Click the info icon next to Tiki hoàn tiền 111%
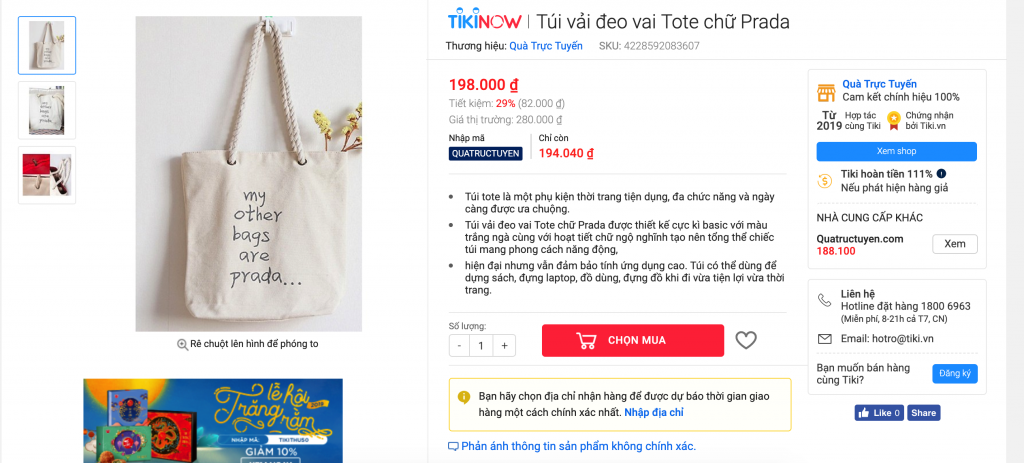The height and width of the screenshot is (463, 1024). tap(941, 174)
